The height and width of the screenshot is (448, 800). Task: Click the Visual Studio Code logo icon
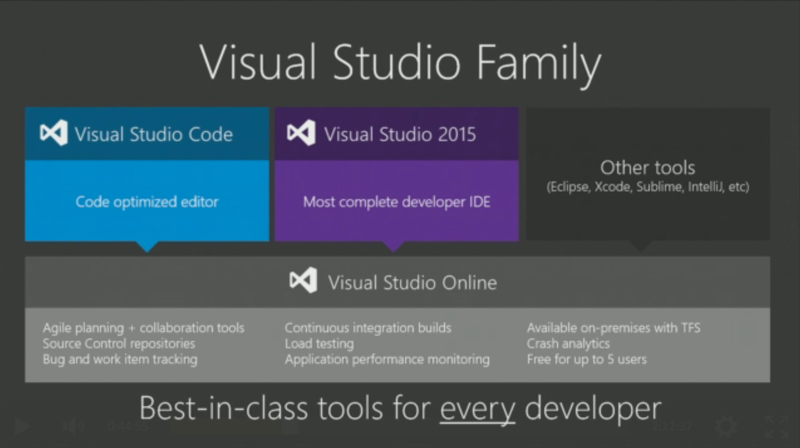point(54,133)
